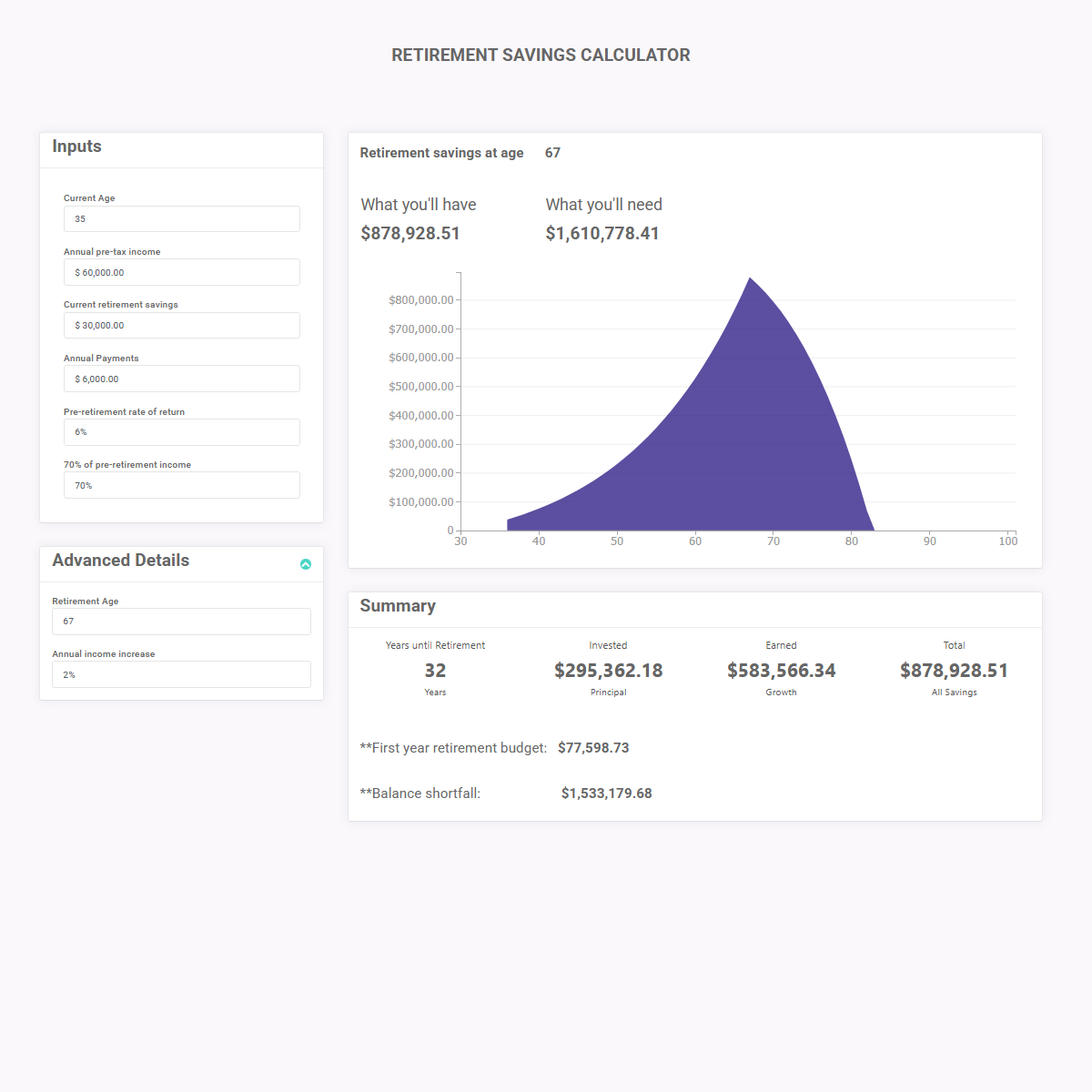Image resolution: width=1092 pixels, height=1092 pixels.
Task: Click the retirement age 67 in chart header
Action: pos(552,153)
